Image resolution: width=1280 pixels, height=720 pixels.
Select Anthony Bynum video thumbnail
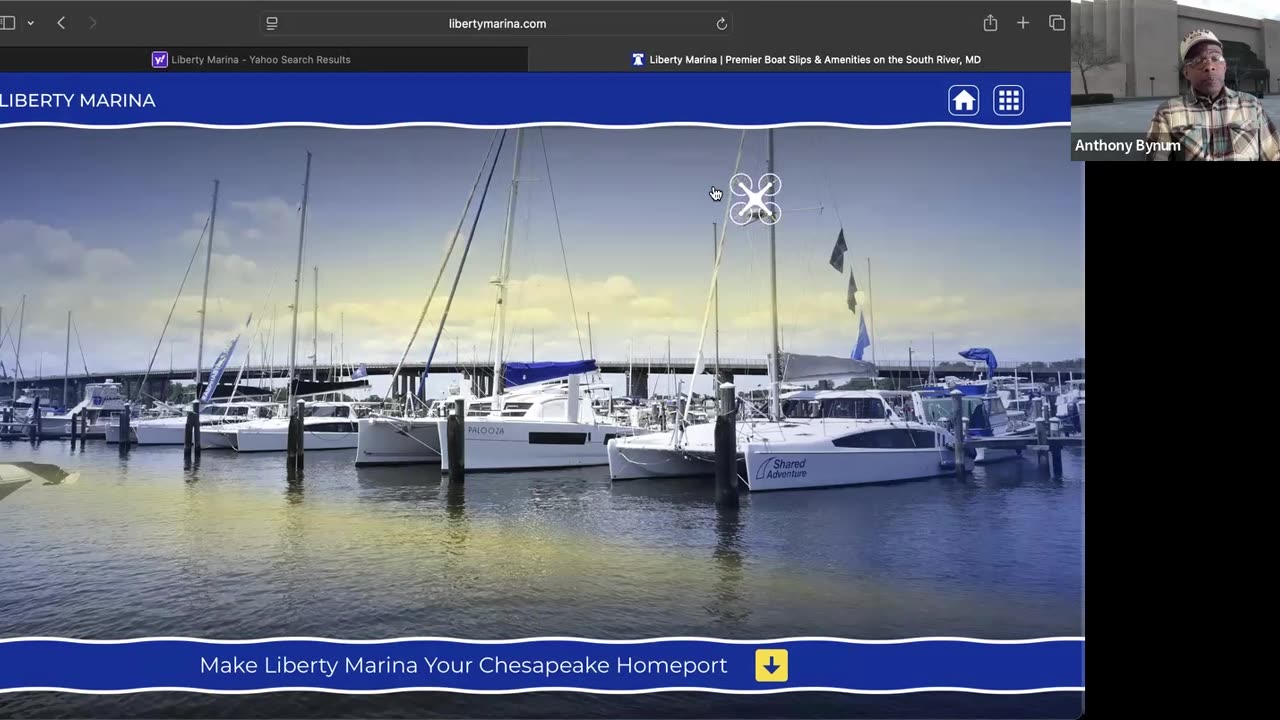click(1175, 80)
